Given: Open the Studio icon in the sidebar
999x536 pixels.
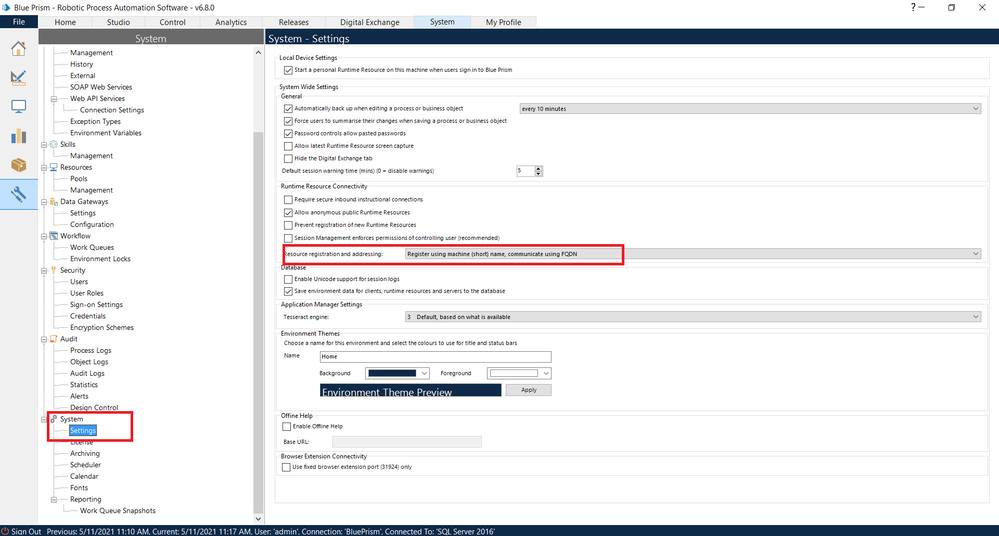Looking at the screenshot, I should [x=18, y=78].
